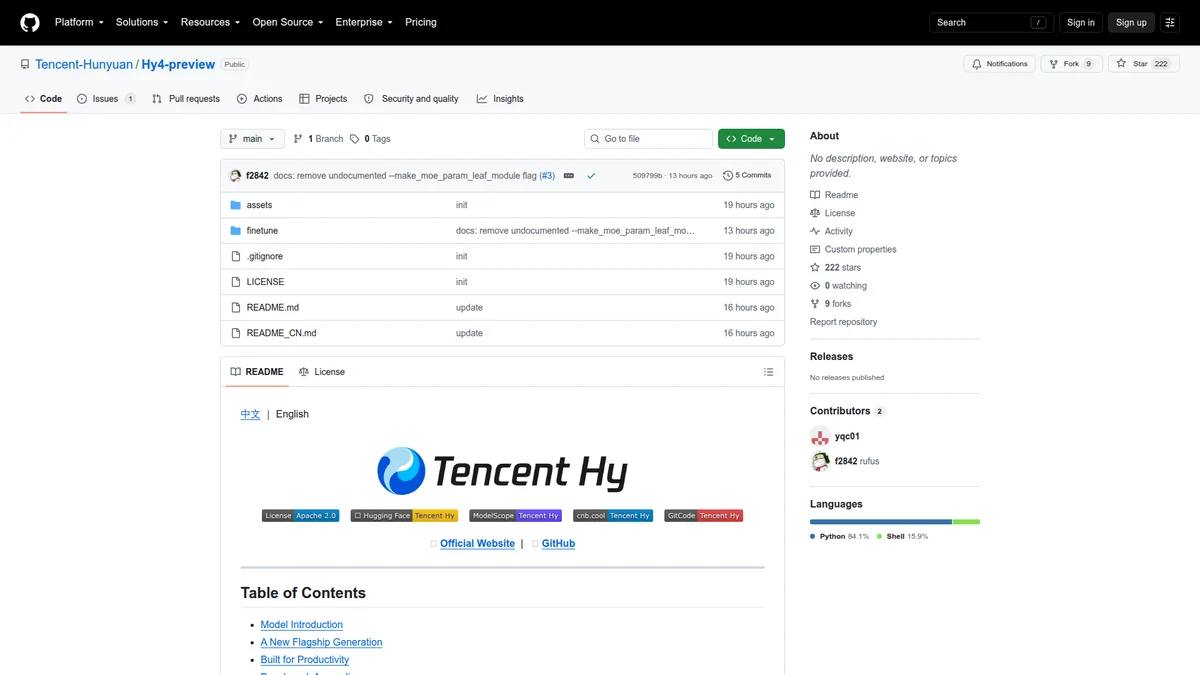This screenshot has width=1200, height=675.
Task: Focus the Go to file field
Action: tap(649, 139)
